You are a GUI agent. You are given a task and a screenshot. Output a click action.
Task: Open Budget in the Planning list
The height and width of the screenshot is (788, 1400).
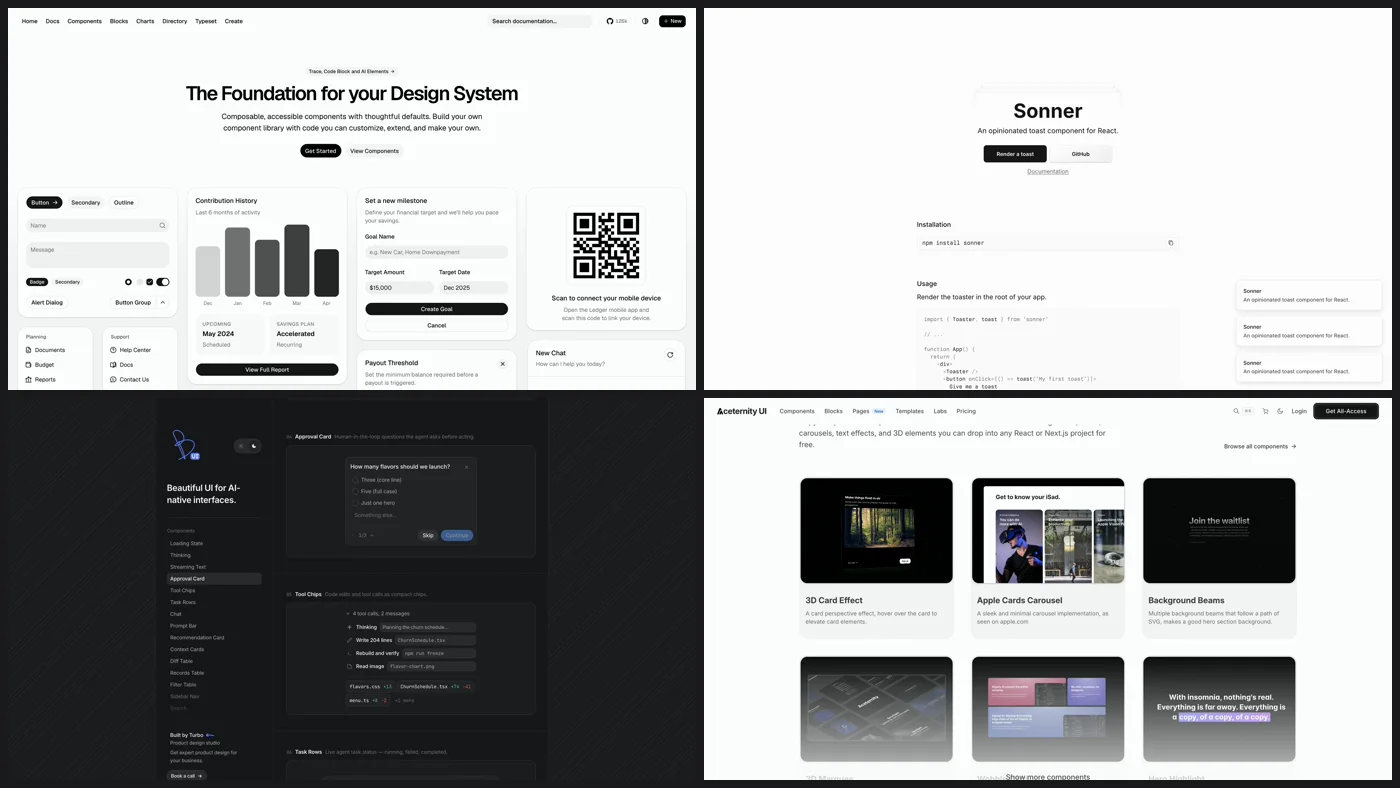tap(41, 365)
